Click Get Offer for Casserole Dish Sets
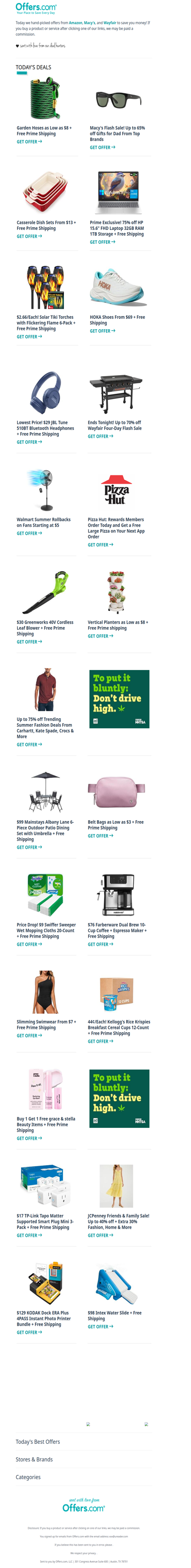This screenshot has height=1568, width=191. pyautogui.click(x=29, y=236)
